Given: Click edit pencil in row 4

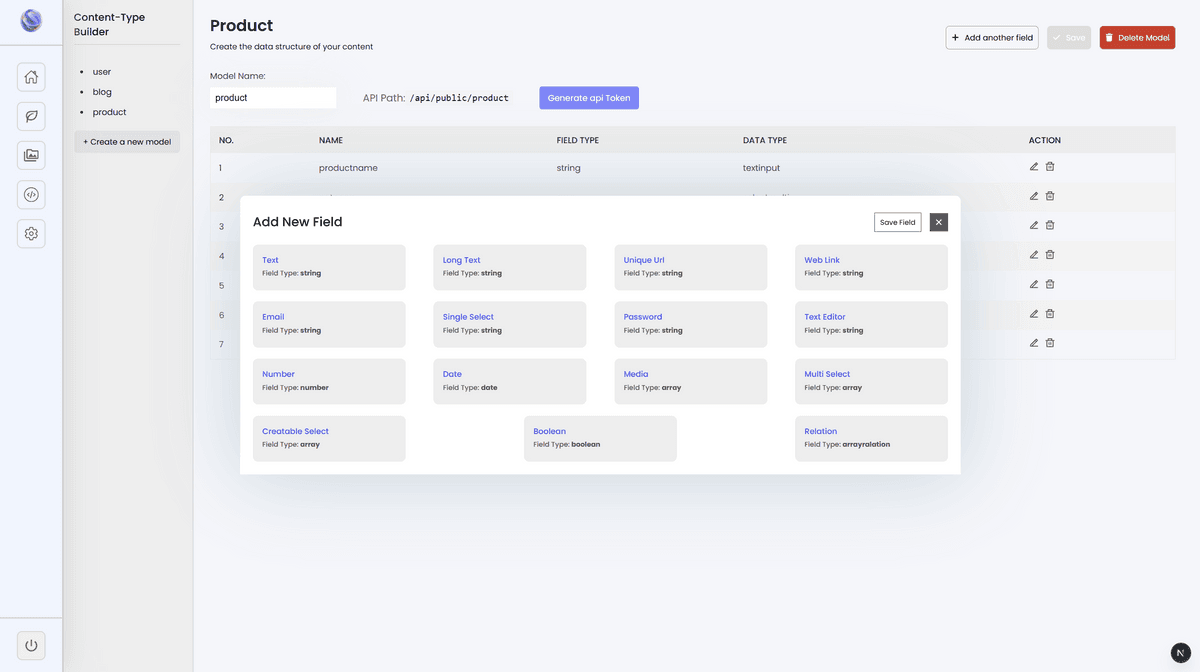Looking at the screenshot, I should (1034, 255).
